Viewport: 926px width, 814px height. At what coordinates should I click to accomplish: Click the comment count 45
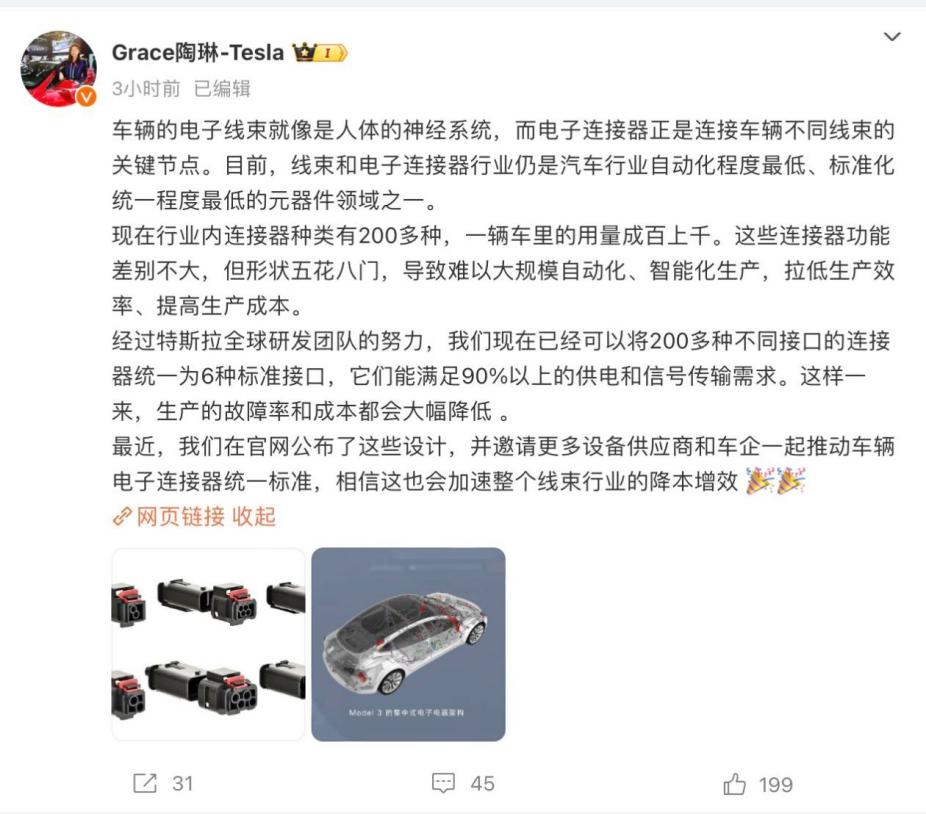coord(482,784)
